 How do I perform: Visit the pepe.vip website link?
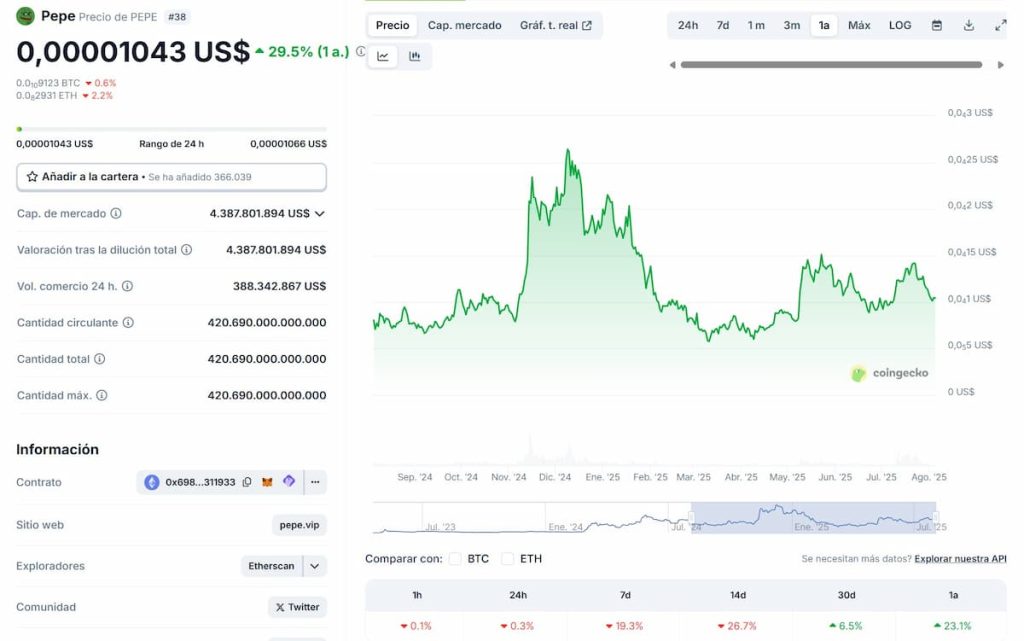pos(298,525)
